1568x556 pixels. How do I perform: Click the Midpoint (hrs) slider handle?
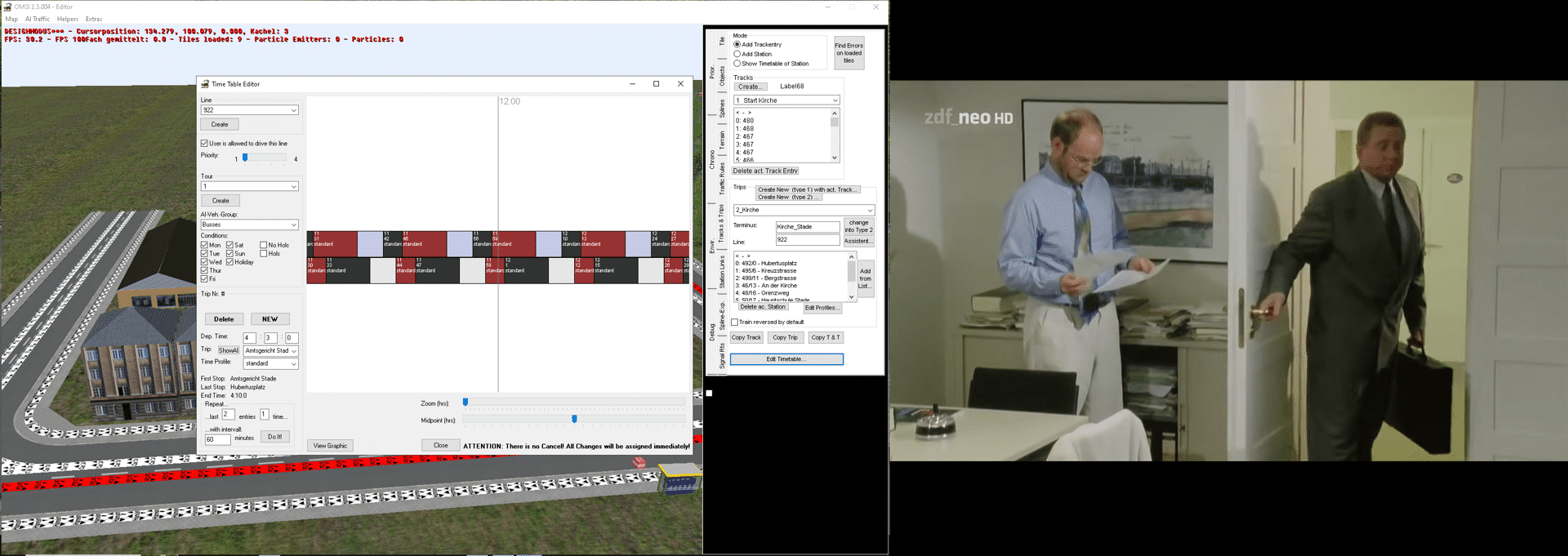(574, 419)
